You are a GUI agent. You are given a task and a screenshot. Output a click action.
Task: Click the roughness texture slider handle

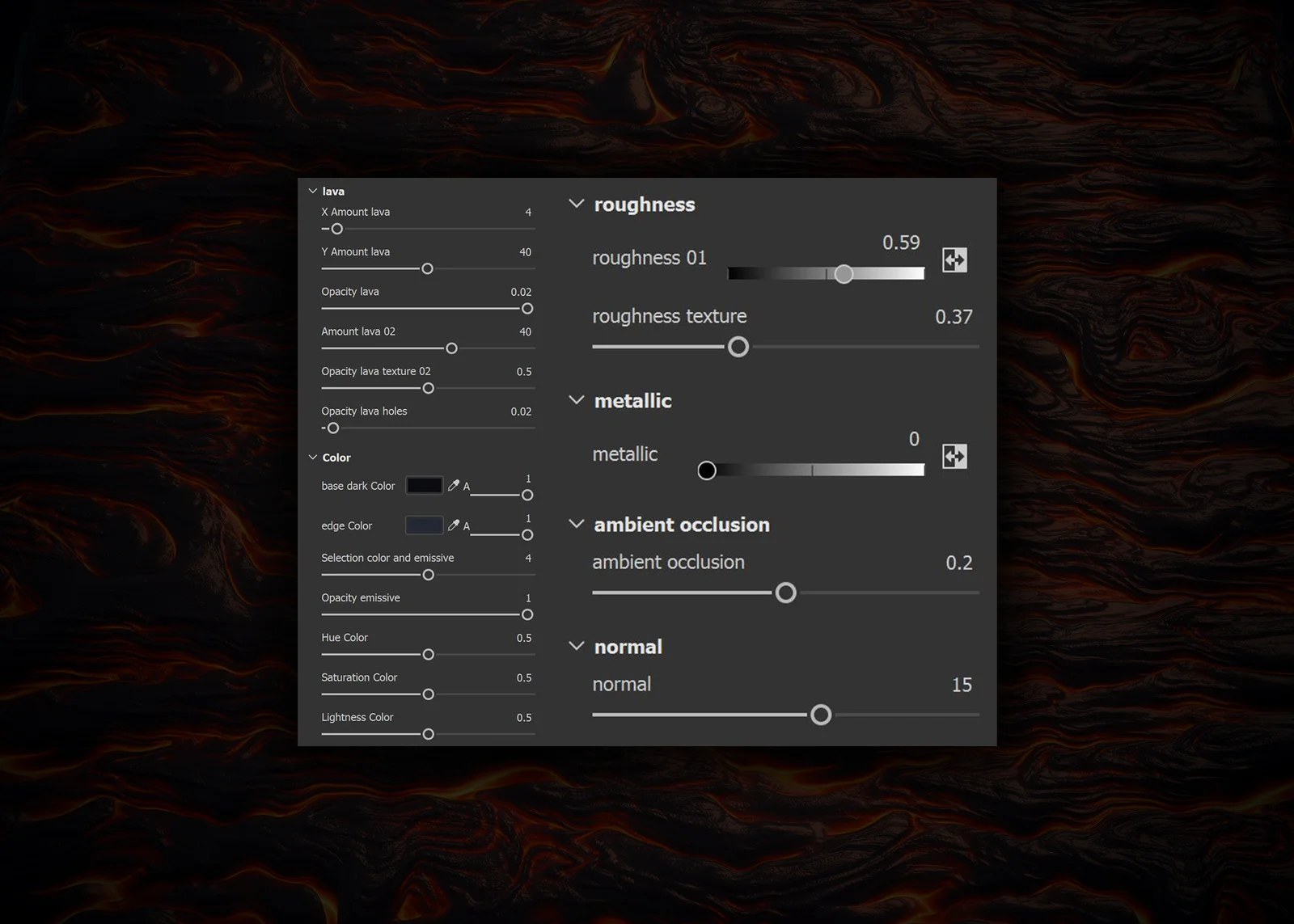point(738,346)
